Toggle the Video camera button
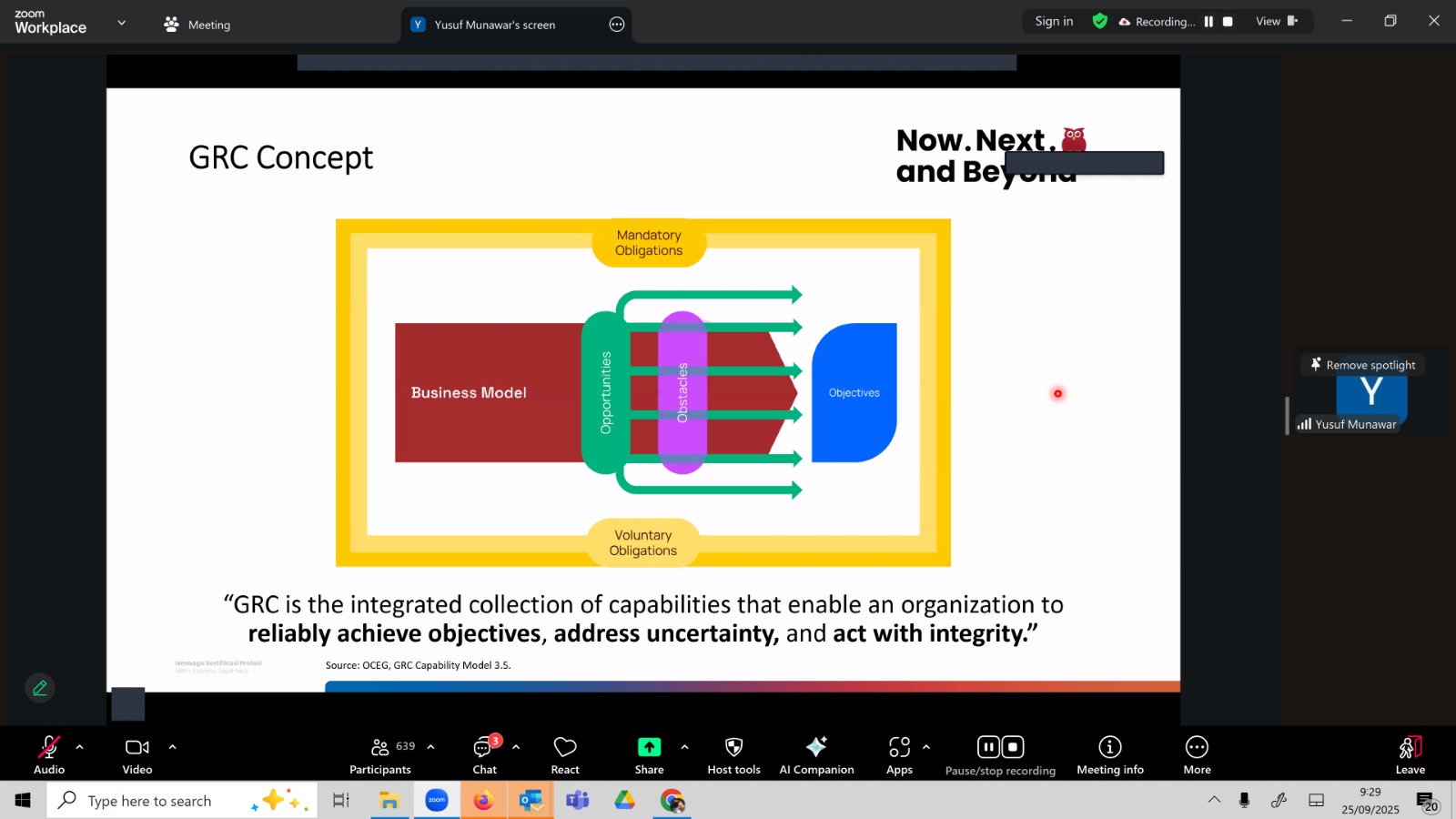Image resolution: width=1456 pixels, height=819 pixels. coord(137,753)
